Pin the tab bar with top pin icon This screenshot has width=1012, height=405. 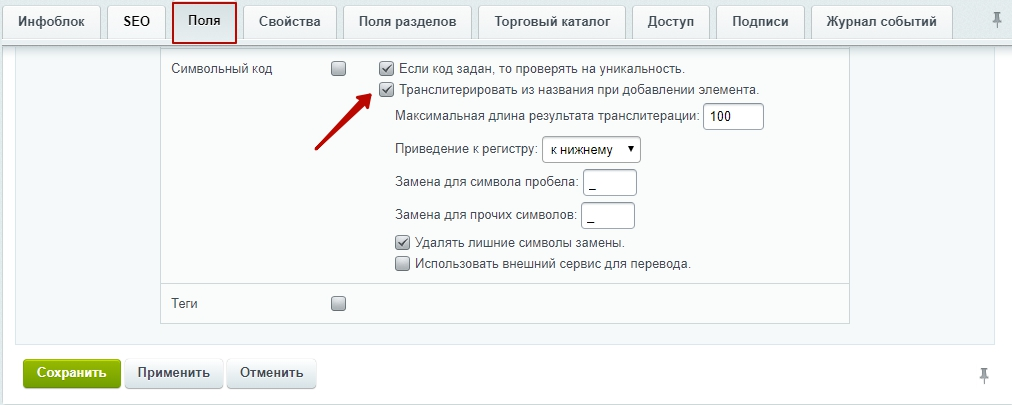pos(997,21)
